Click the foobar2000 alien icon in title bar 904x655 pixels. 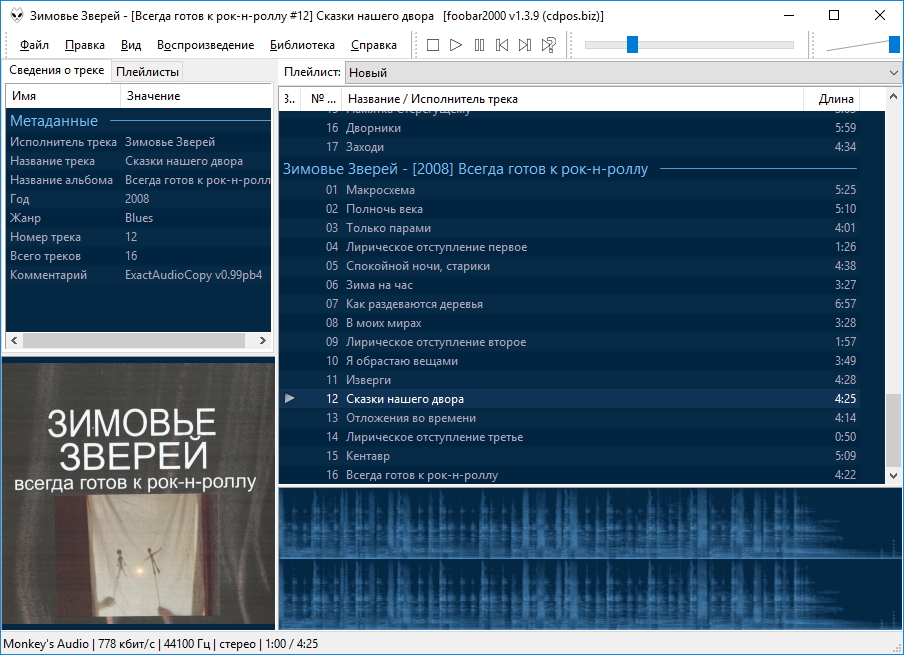point(17,16)
